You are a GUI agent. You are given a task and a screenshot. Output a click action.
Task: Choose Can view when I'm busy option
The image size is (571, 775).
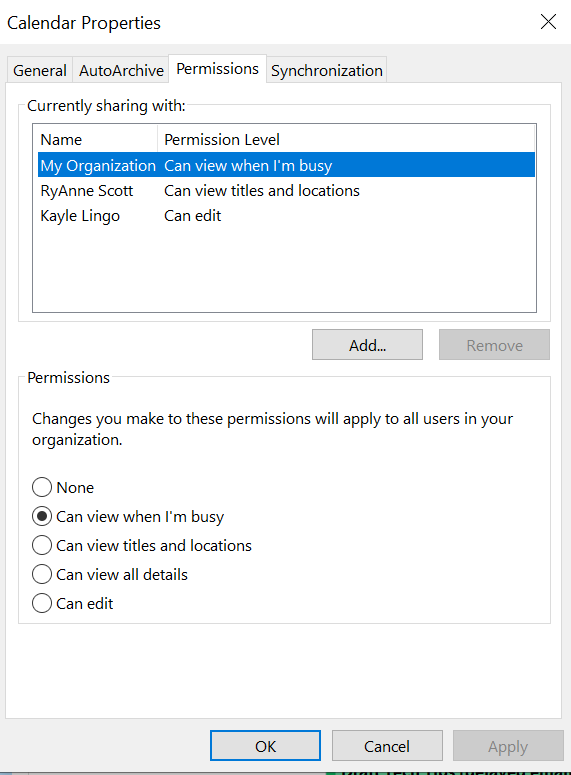point(42,517)
